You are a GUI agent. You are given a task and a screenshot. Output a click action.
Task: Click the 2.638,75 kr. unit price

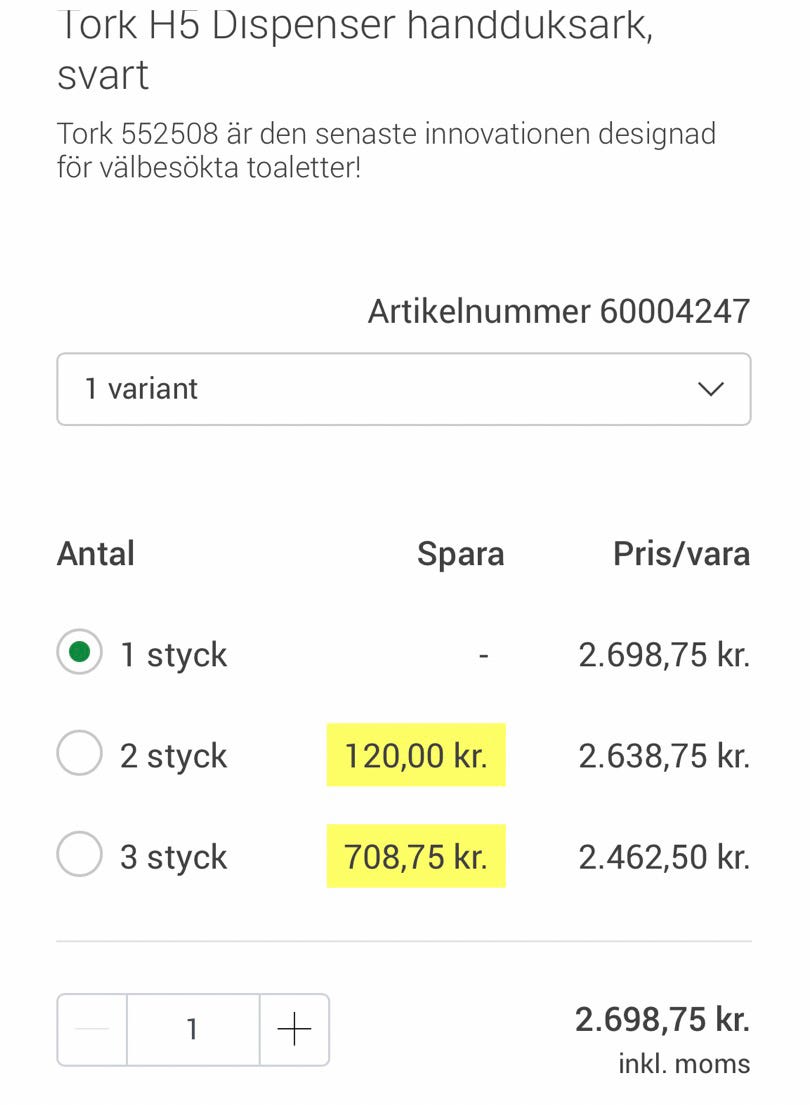point(664,756)
